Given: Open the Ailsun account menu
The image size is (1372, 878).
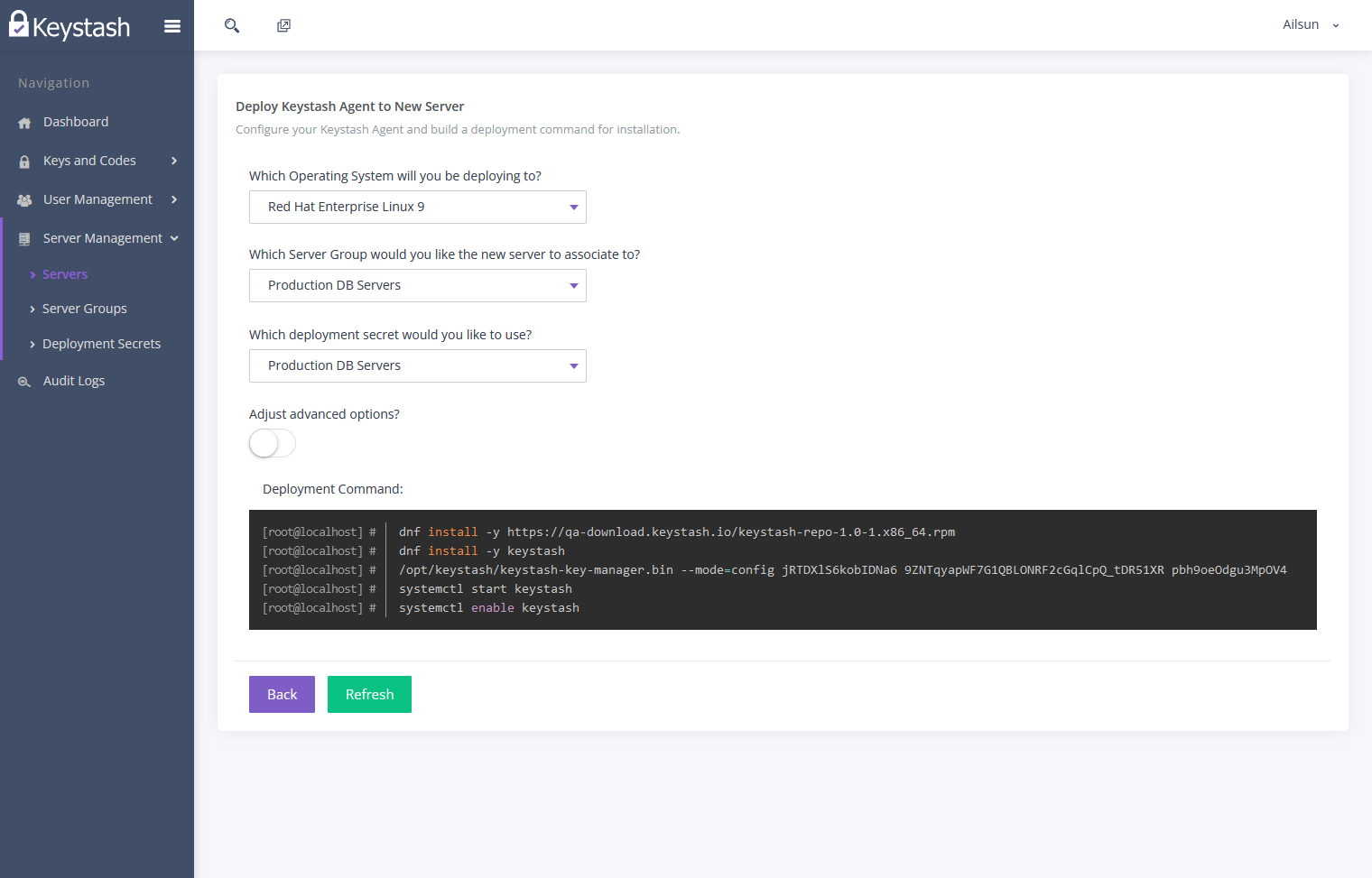Looking at the screenshot, I should (x=1311, y=24).
